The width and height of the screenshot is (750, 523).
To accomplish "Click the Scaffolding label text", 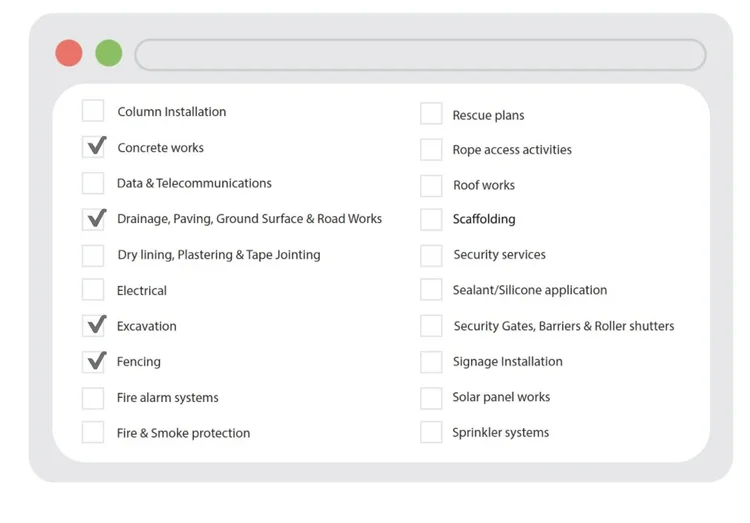I will [x=484, y=219].
